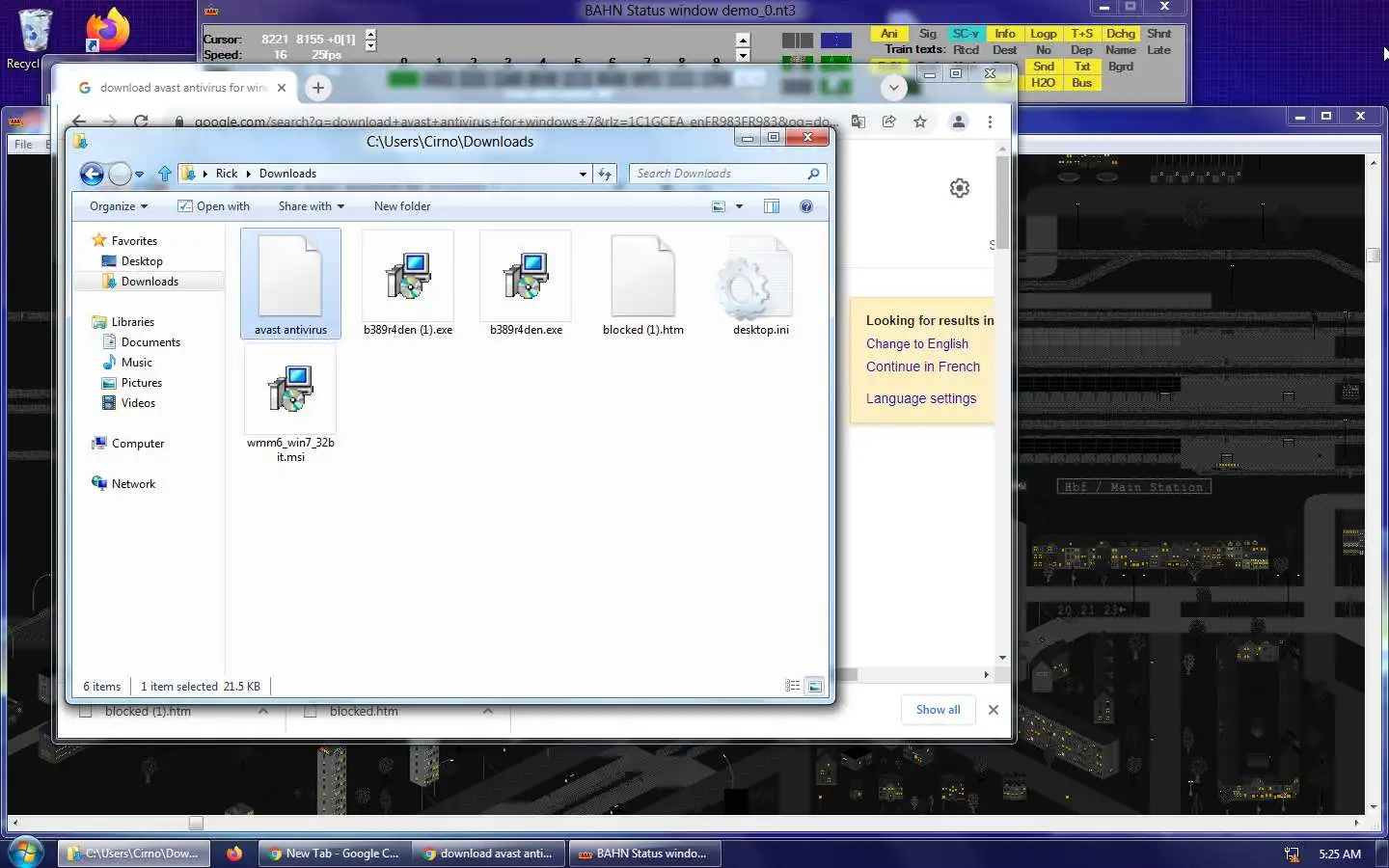This screenshot has height=868, width=1389.
Task: Expand the path arrow after Rick
Action: coord(248,175)
